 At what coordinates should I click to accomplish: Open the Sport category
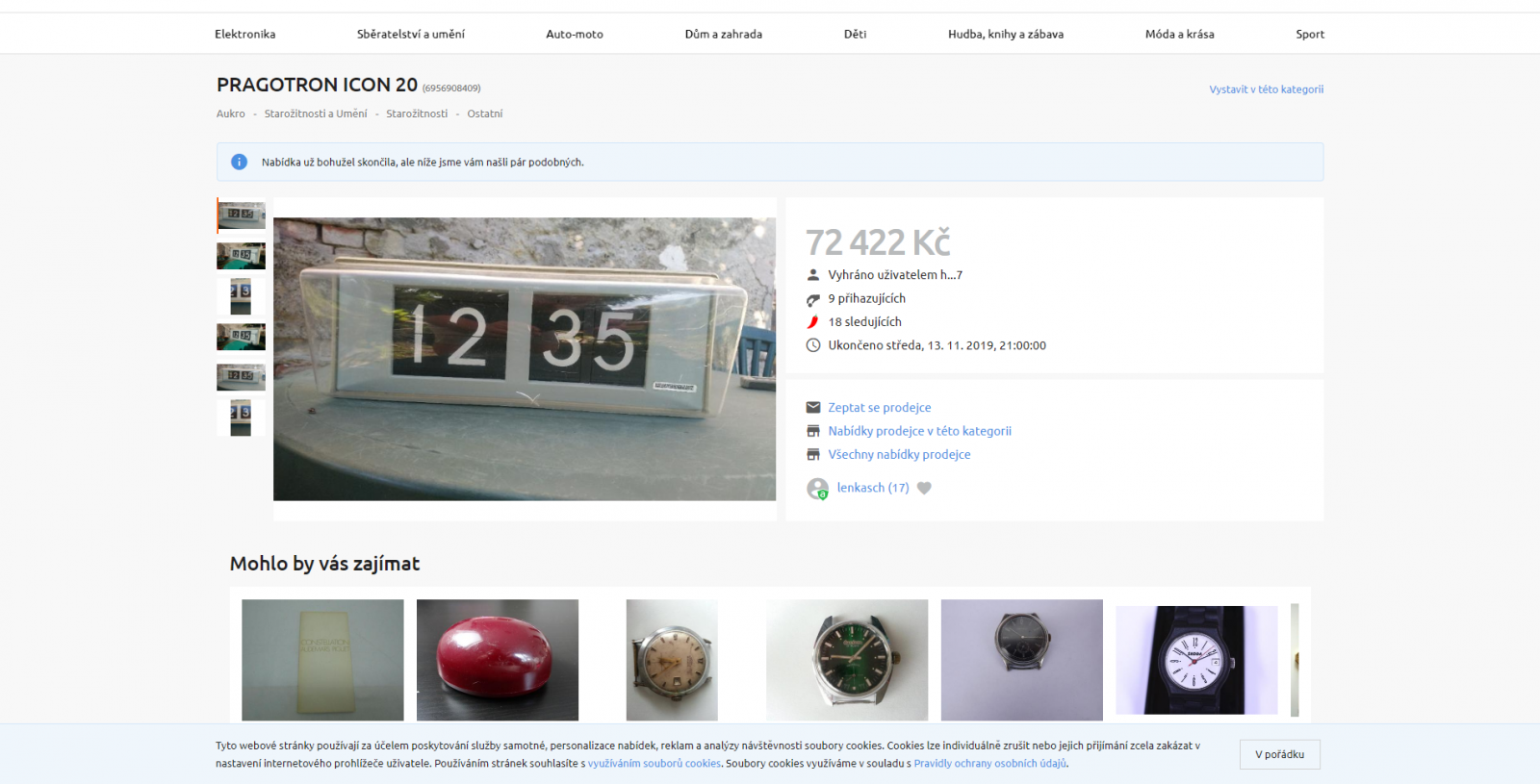pyautogui.click(x=1310, y=34)
